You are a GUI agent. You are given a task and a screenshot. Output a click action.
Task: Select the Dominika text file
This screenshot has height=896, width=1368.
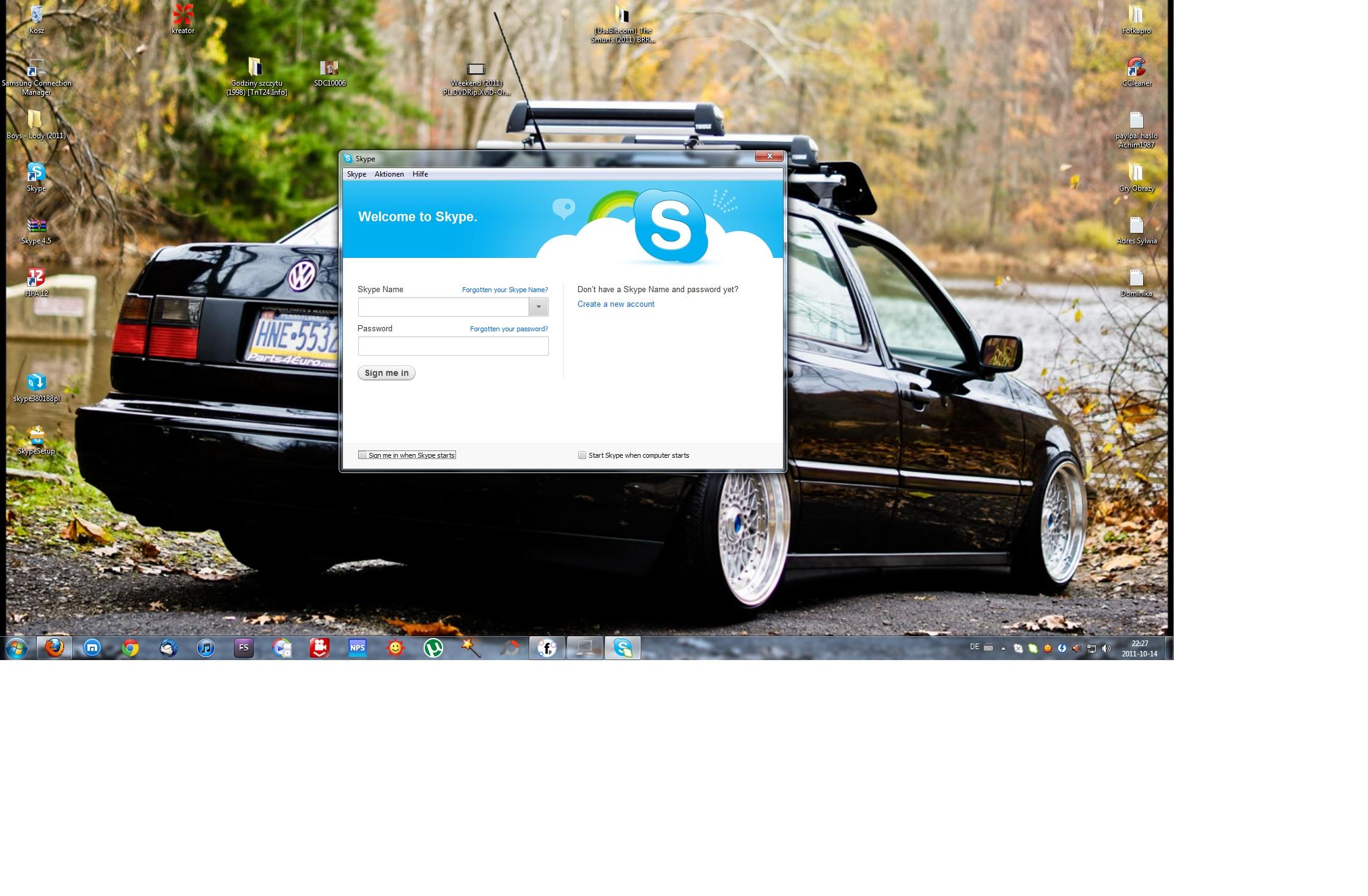pos(1136,282)
